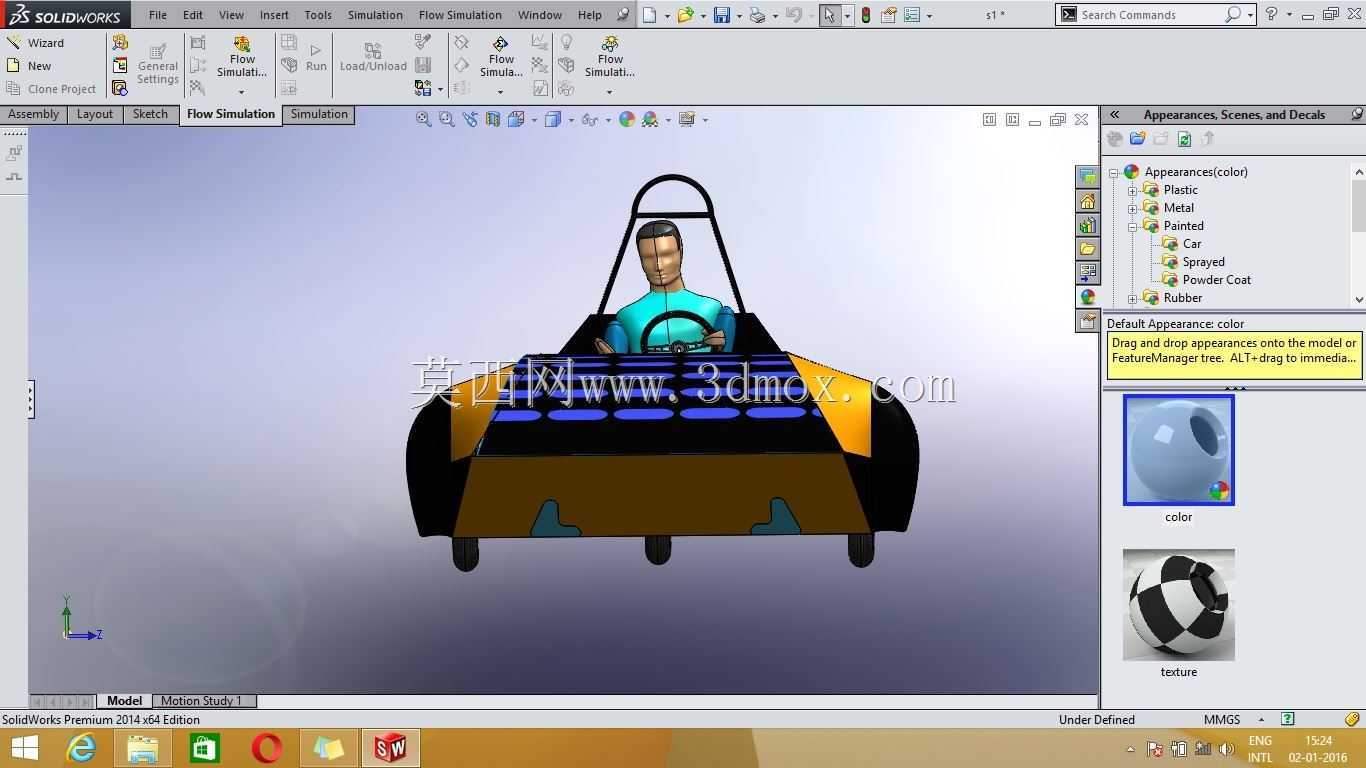The image size is (1366, 768).
Task: Switch to the Assembly tab
Action: tap(33, 114)
